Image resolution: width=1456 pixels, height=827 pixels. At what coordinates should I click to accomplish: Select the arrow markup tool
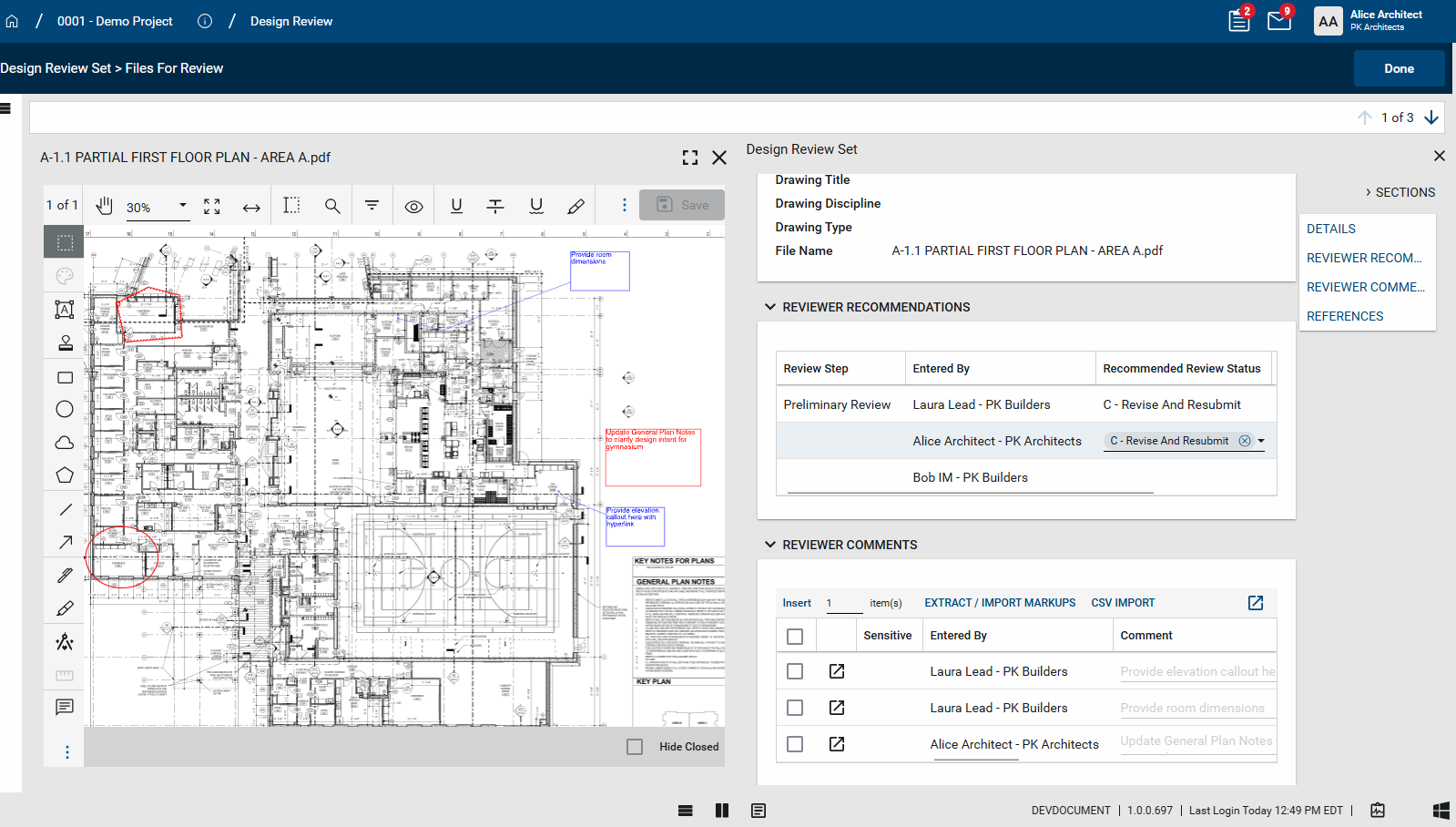click(65, 542)
